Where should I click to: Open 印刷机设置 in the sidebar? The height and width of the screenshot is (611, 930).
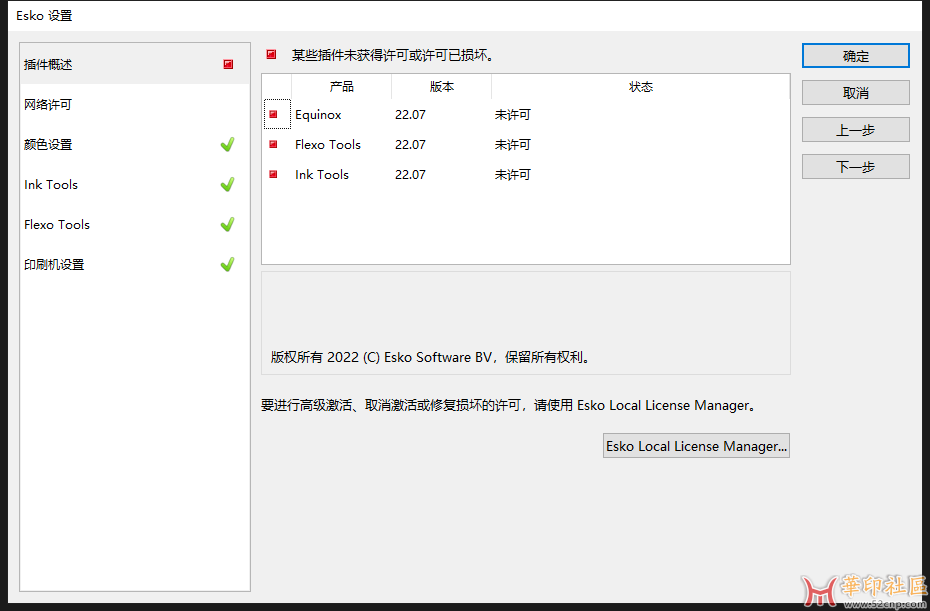(135, 265)
